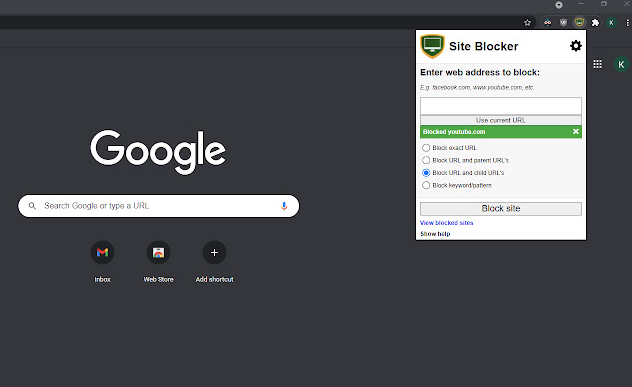Bookmark this page with the star icon
This screenshot has width=632, height=387.
[x=527, y=23]
